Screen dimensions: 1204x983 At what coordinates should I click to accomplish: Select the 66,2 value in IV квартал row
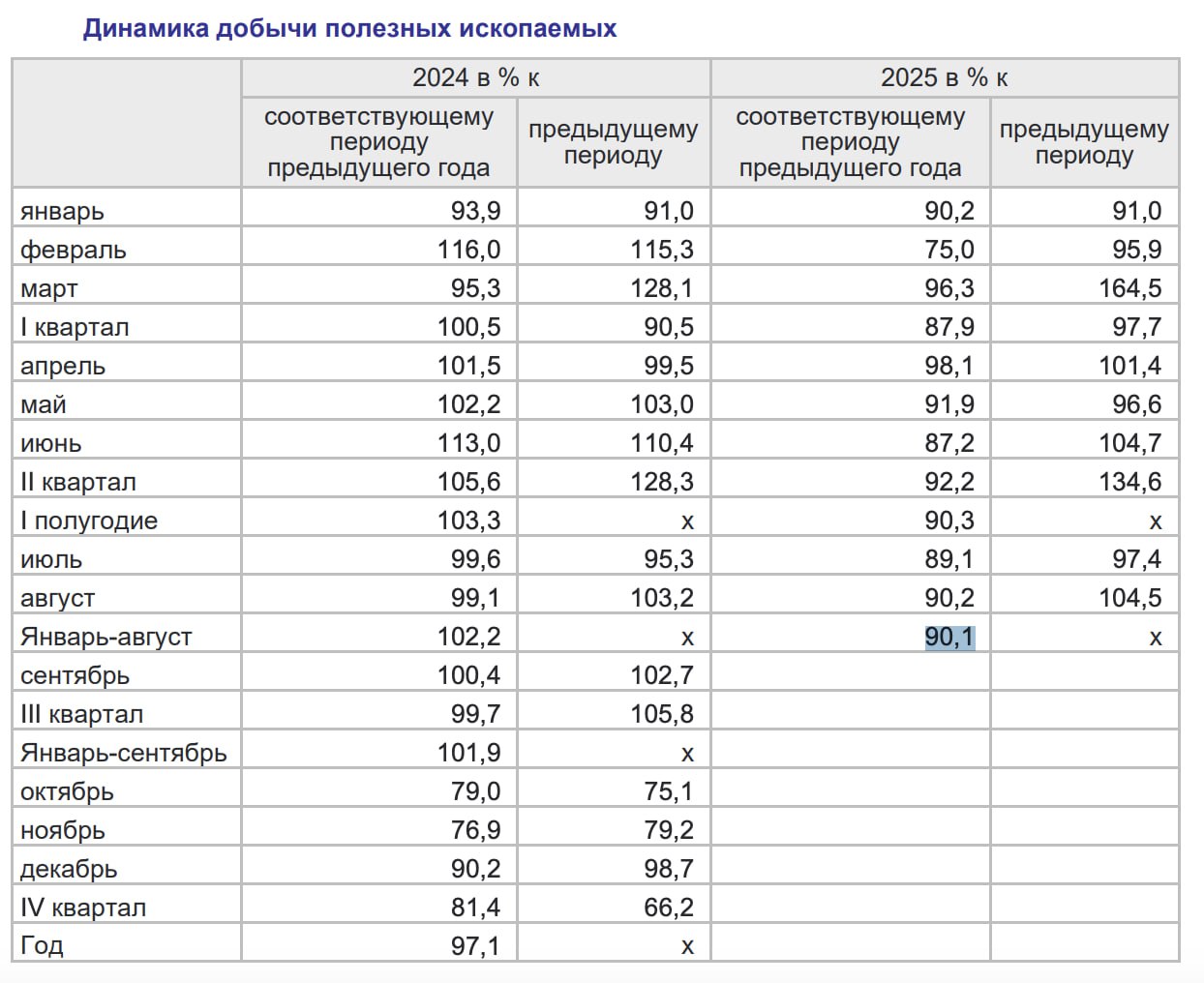[669, 908]
